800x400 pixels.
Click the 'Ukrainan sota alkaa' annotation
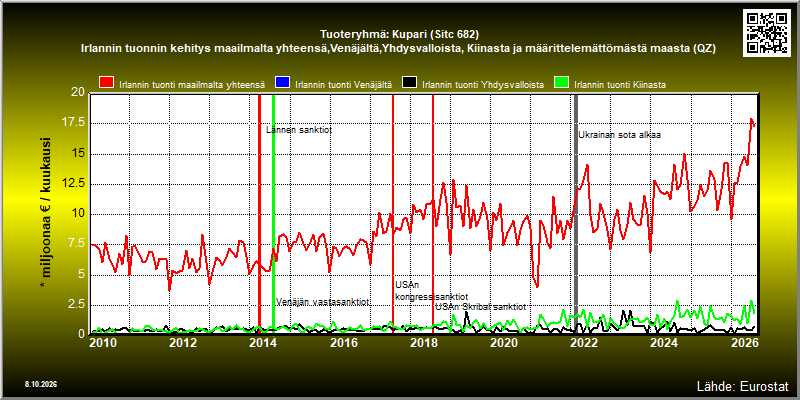point(619,135)
